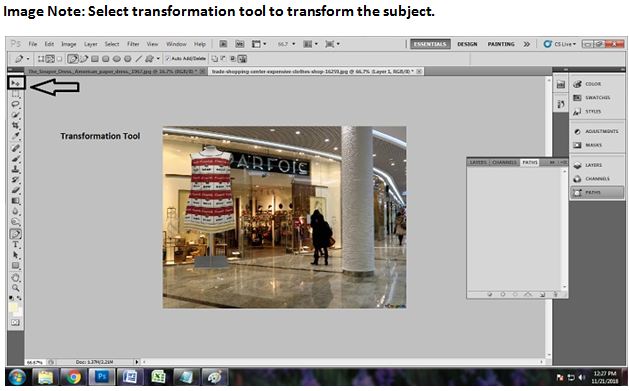Screen dimensions: 629x391
Task: Select the Dodge tool
Action: tap(15, 221)
